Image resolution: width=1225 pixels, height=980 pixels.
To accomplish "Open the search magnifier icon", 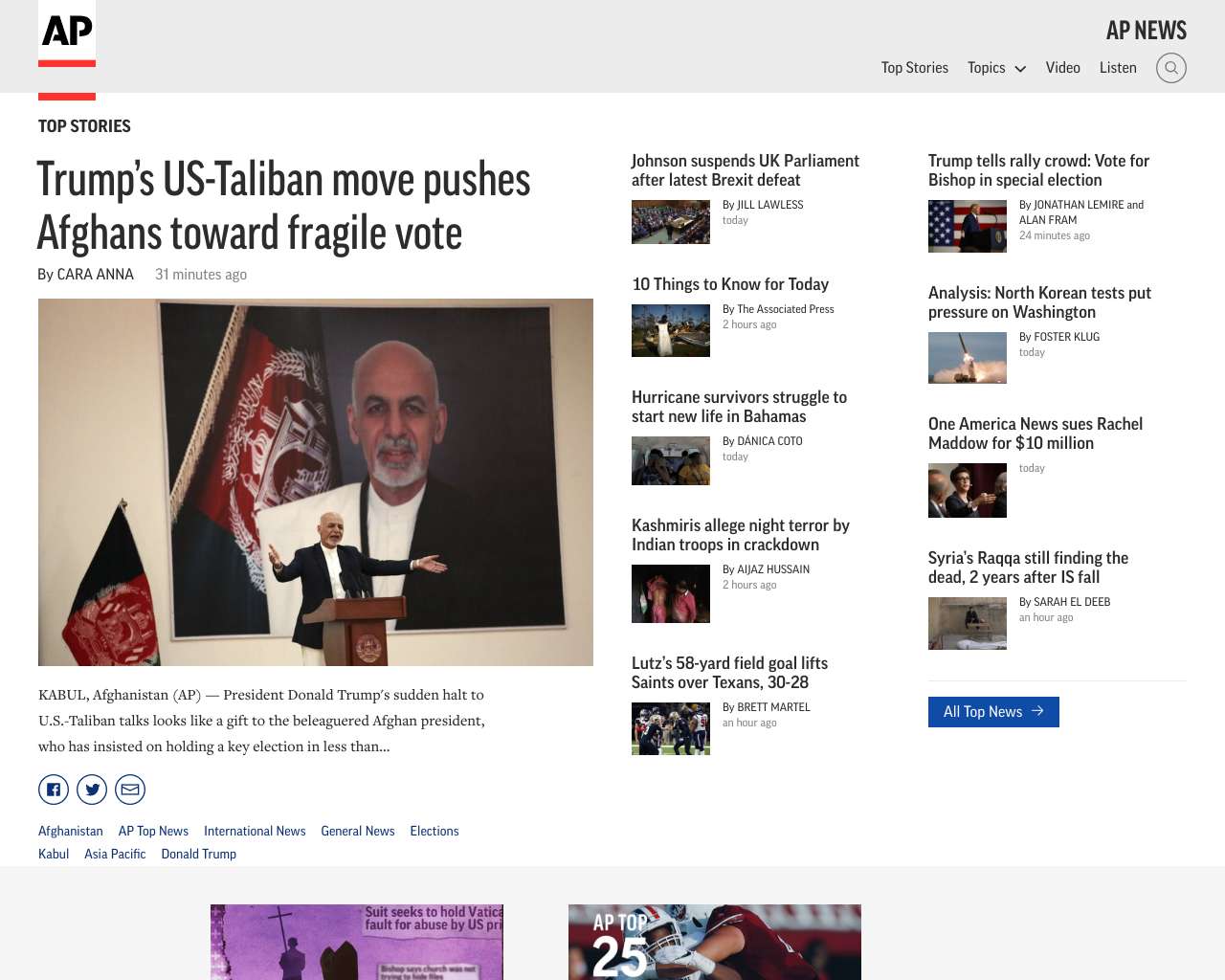I will 1170,68.
